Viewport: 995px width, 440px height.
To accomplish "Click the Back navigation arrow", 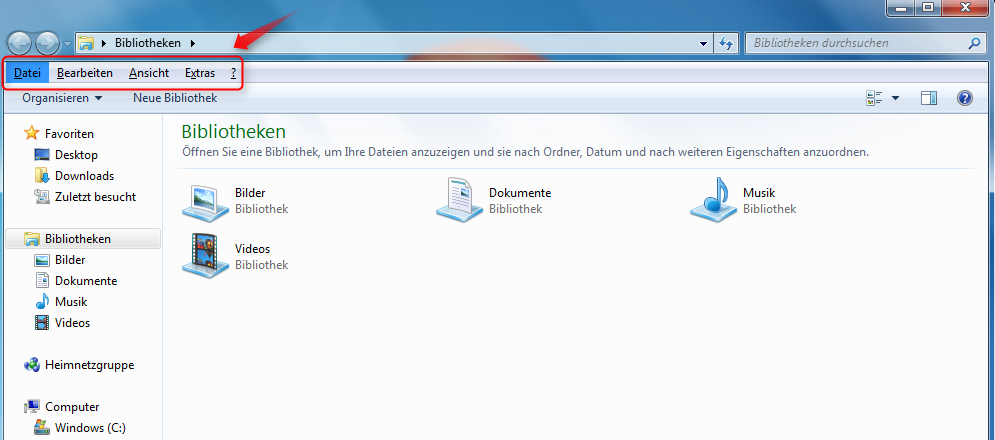I will click(19, 44).
